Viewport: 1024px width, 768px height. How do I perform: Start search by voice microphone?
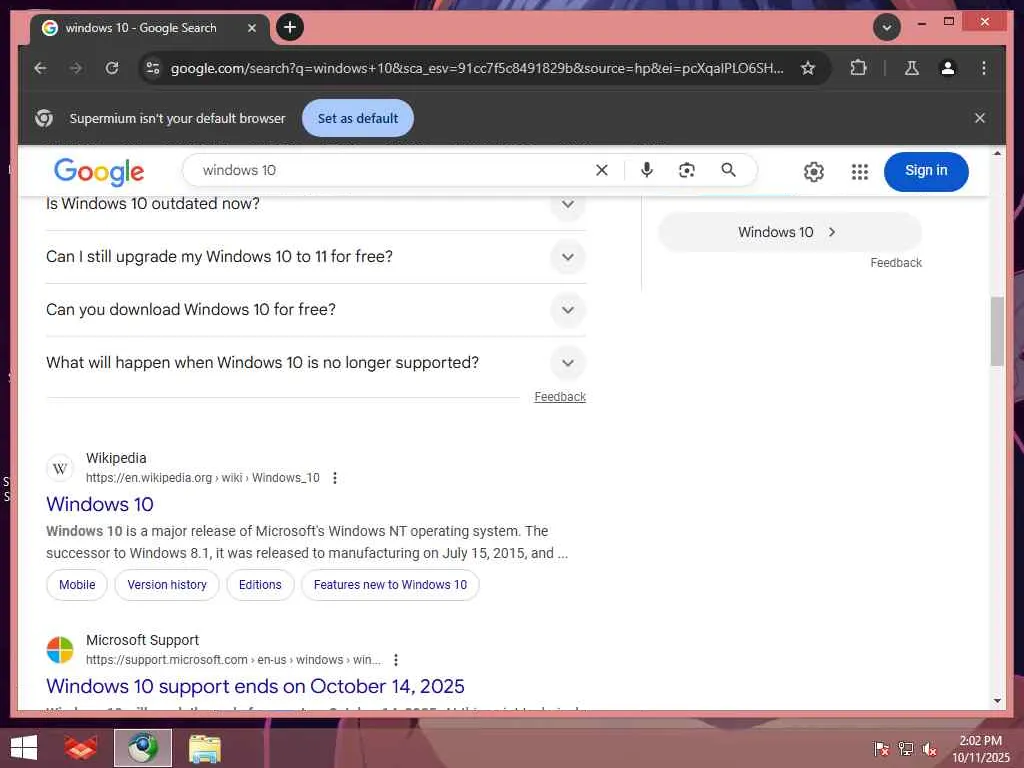(x=647, y=170)
